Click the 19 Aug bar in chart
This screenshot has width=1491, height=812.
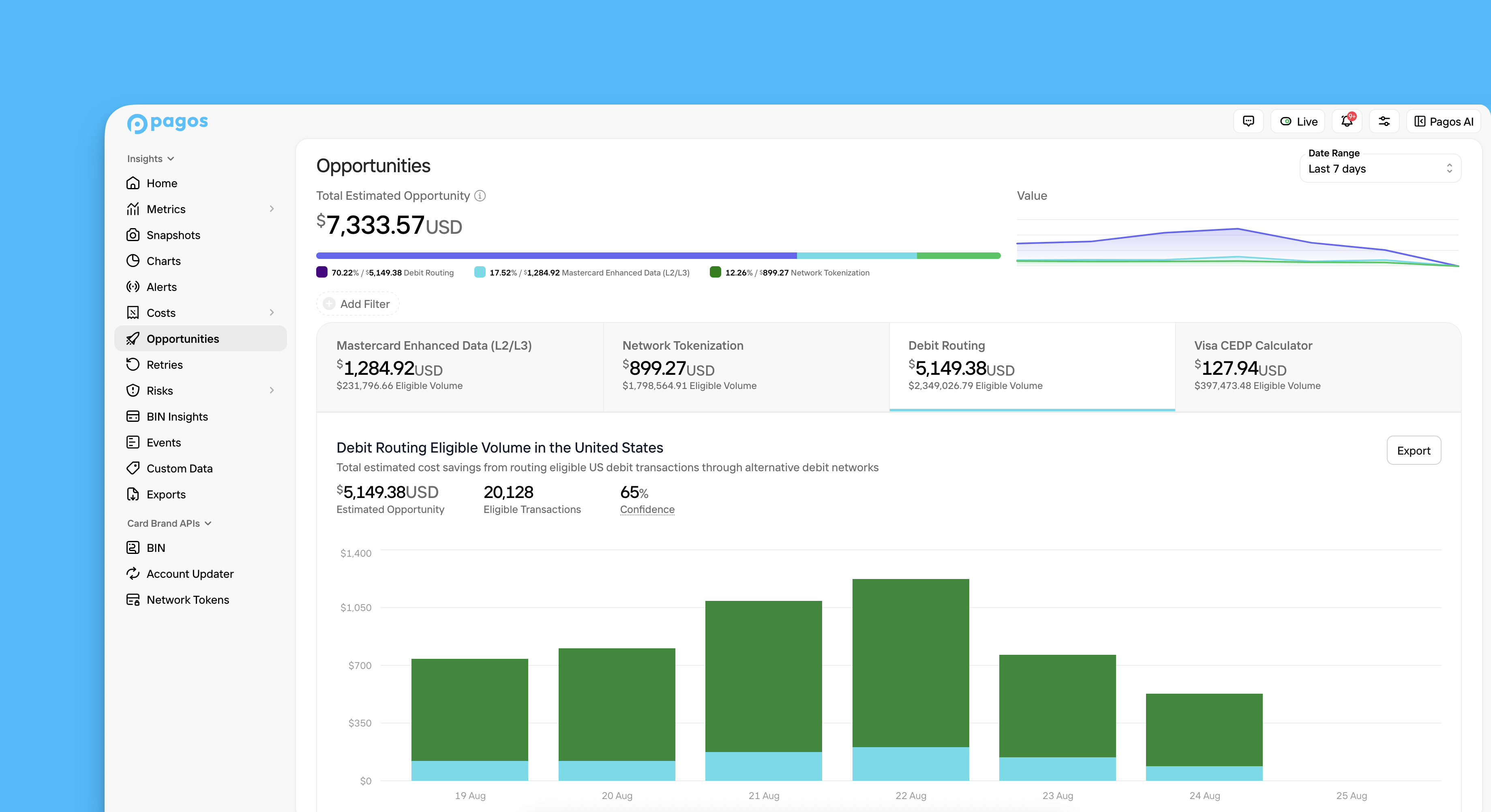pos(469,720)
